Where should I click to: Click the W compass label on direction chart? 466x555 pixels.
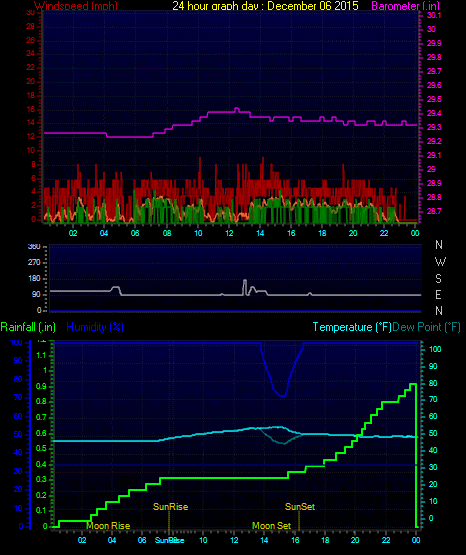coord(440,262)
